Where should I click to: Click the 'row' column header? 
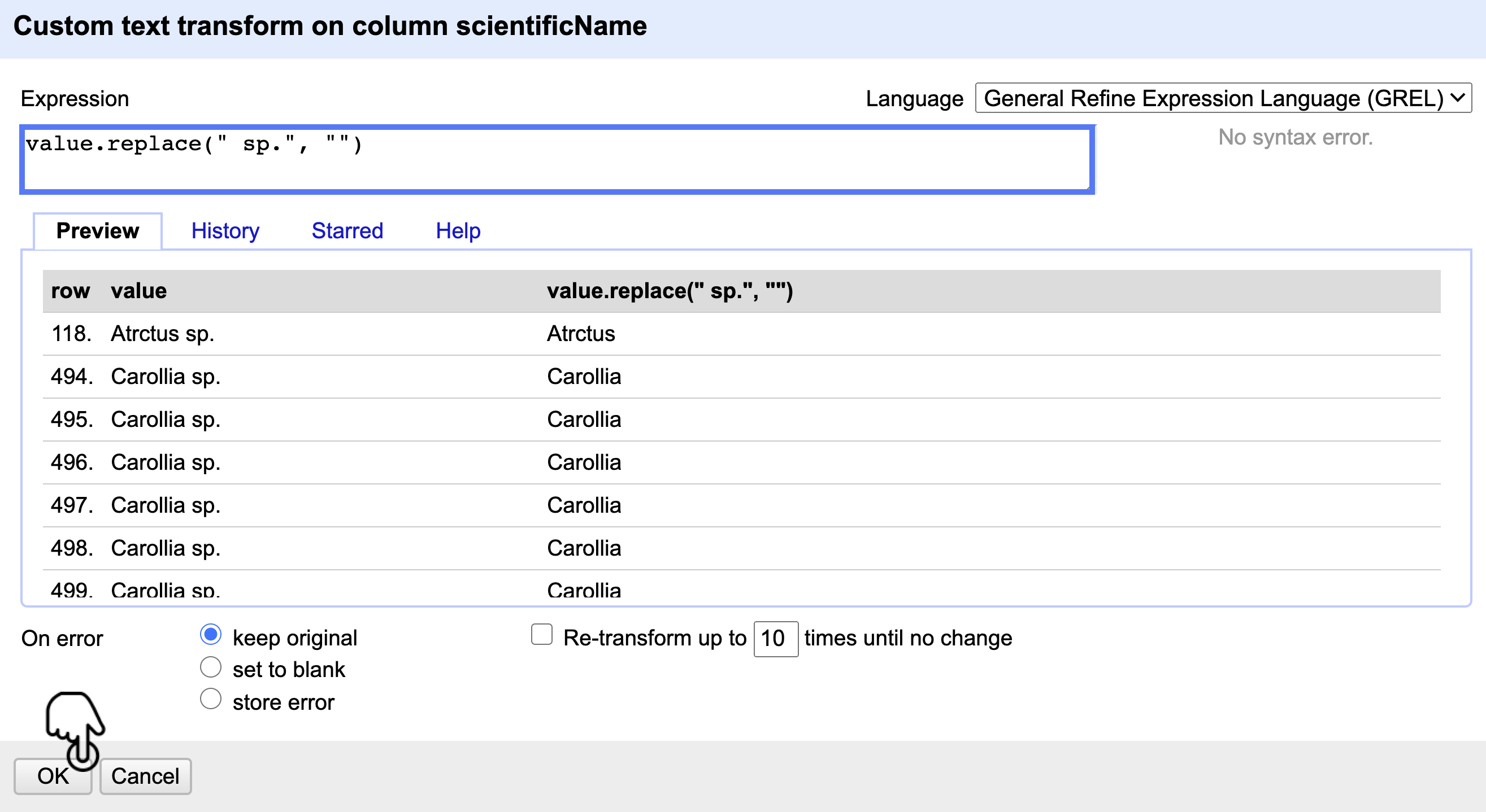coord(71,291)
